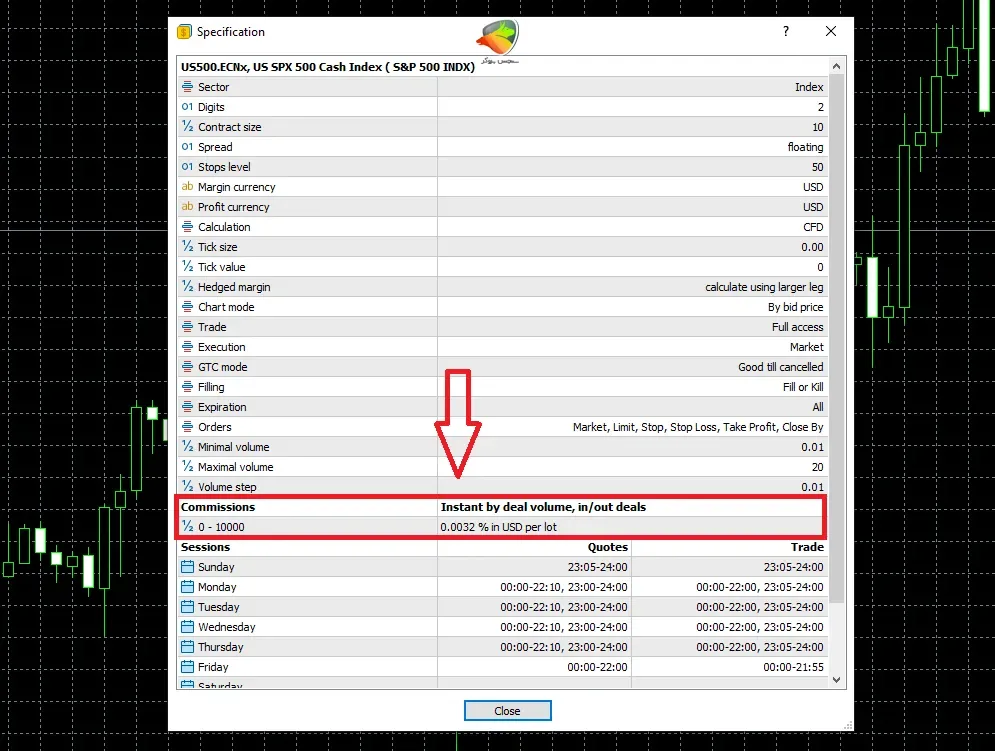The width and height of the screenshot is (995, 751).
Task: Click the Close button
Action: point(507,710)
